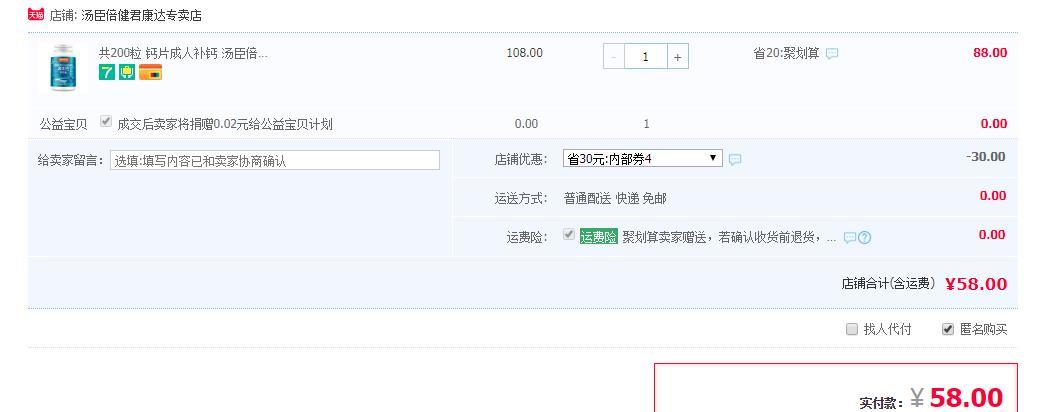Click the green 运费险 label tag
The width and height of the screenshot is (1063, 412).
598,236
